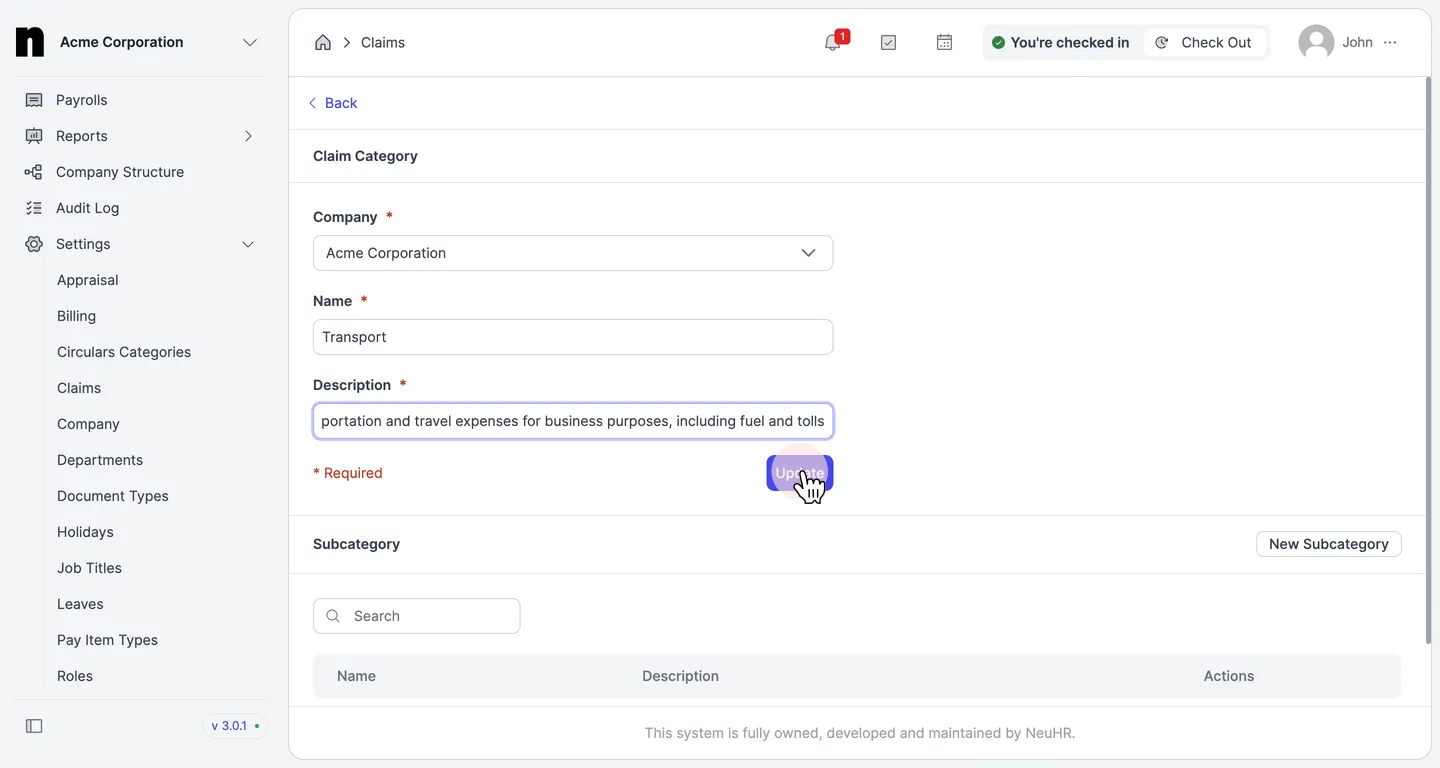Open the Acme Corporation company switcher chevron
The width and height of the screenshot is (1440, 768).
(x=250, y=42)
